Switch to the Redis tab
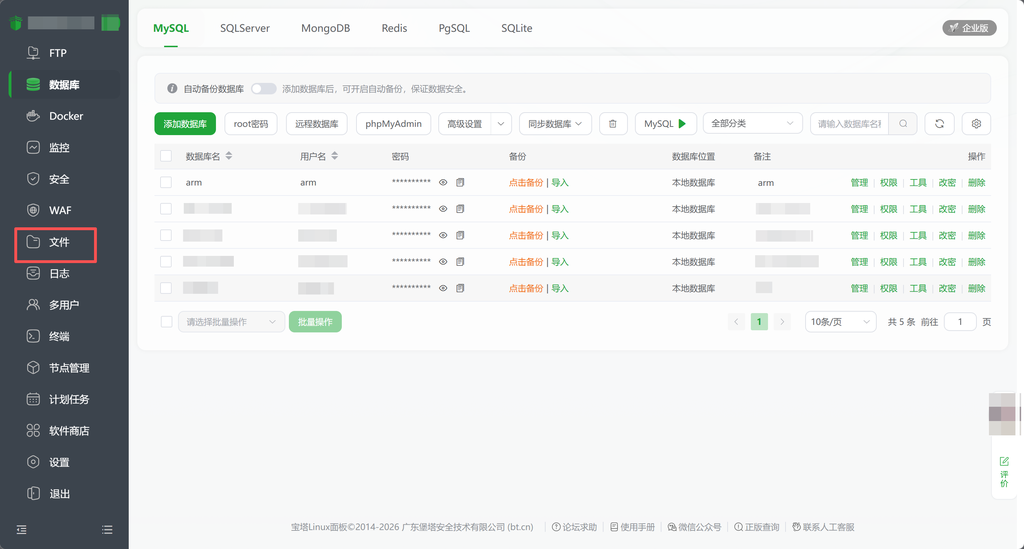This screenshot has width=1024, height=549. [394, 28]
